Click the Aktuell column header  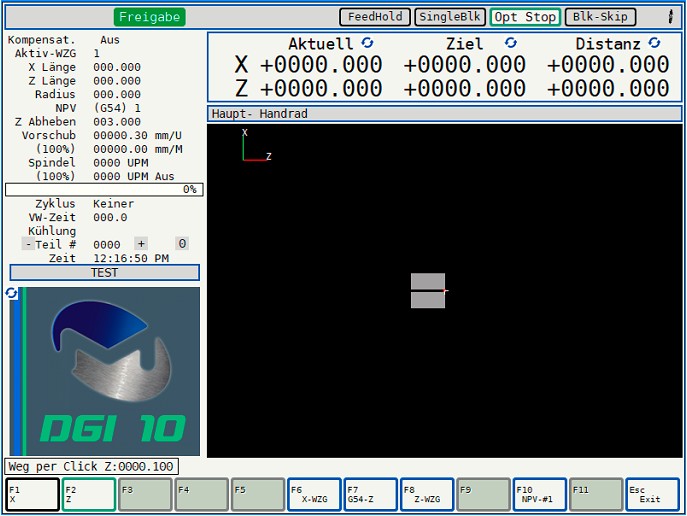pos(320,43)
